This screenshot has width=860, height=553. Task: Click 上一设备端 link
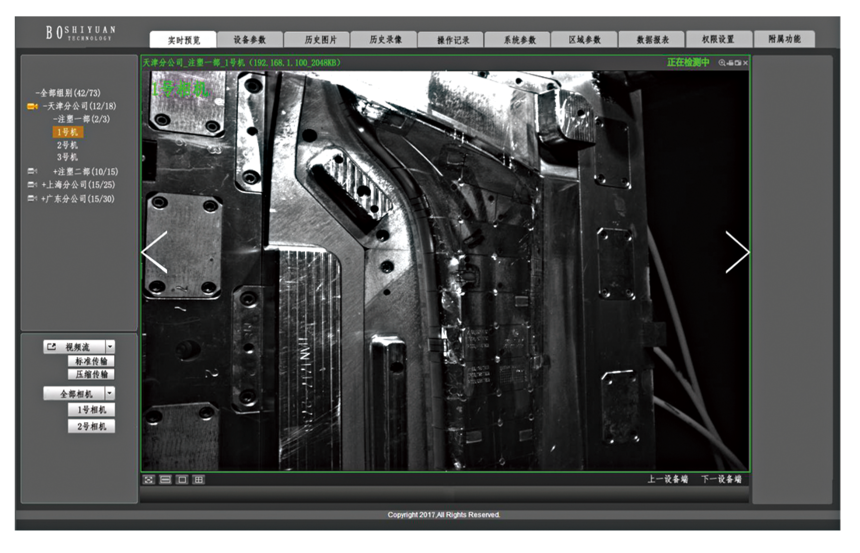coord(667,479)
